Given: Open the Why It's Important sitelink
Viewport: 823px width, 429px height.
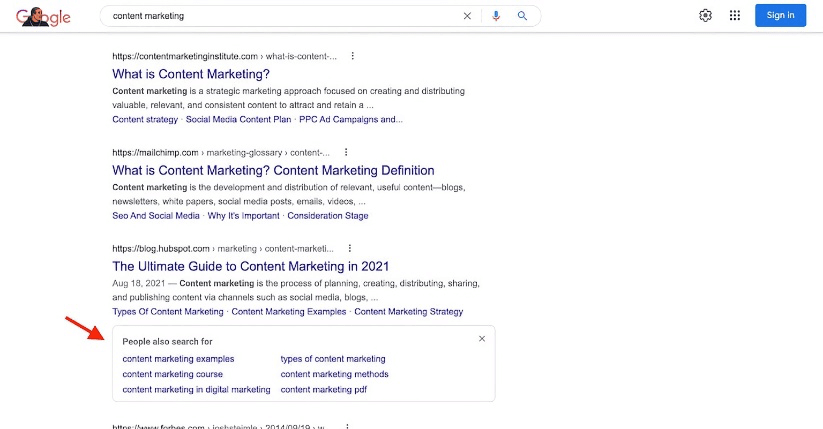Looking at the screenshot, I should [x=244, y=215].
